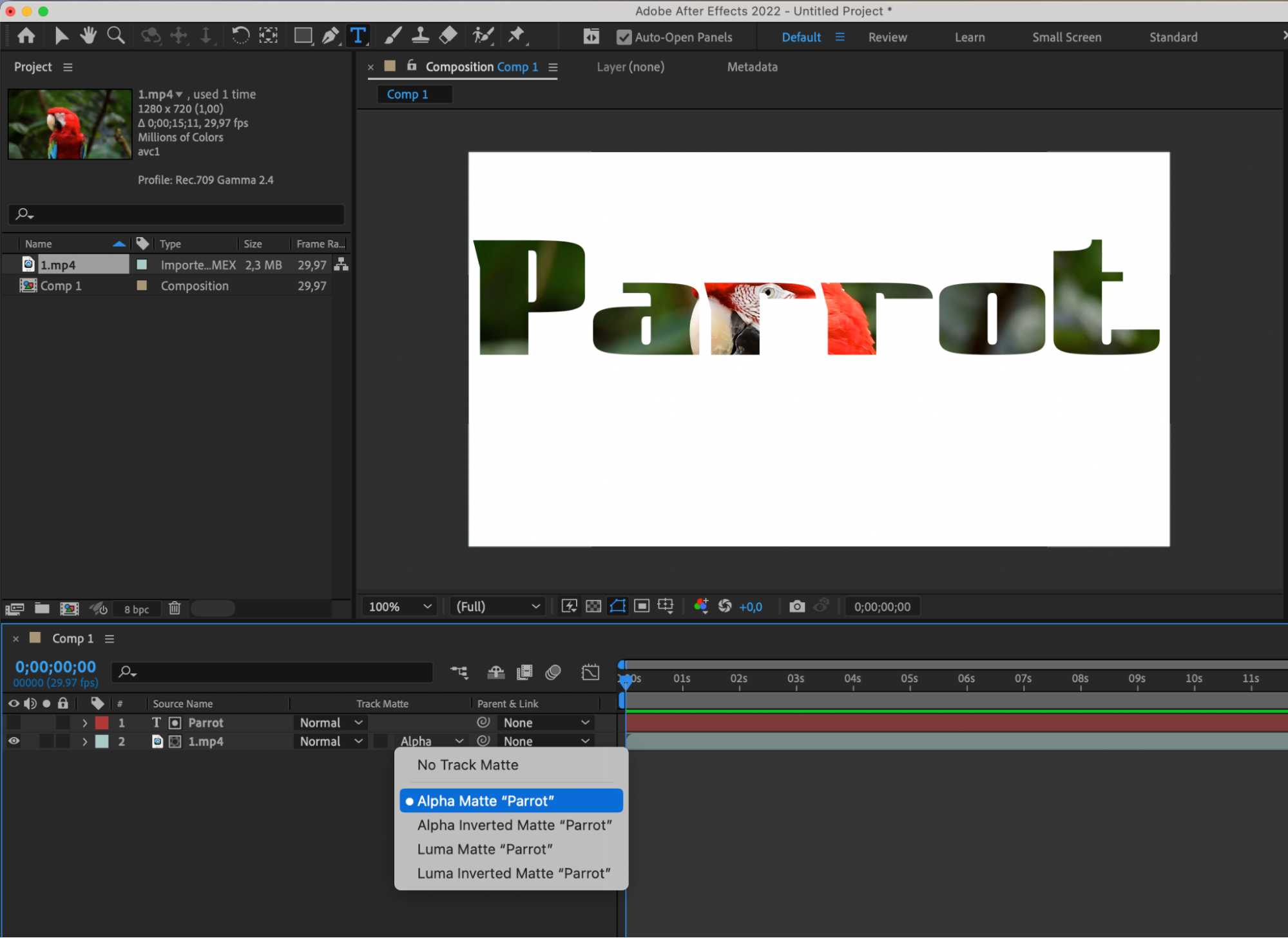Select the Zoom magnifier tool
1288x938 pixels.
(115, 35)
